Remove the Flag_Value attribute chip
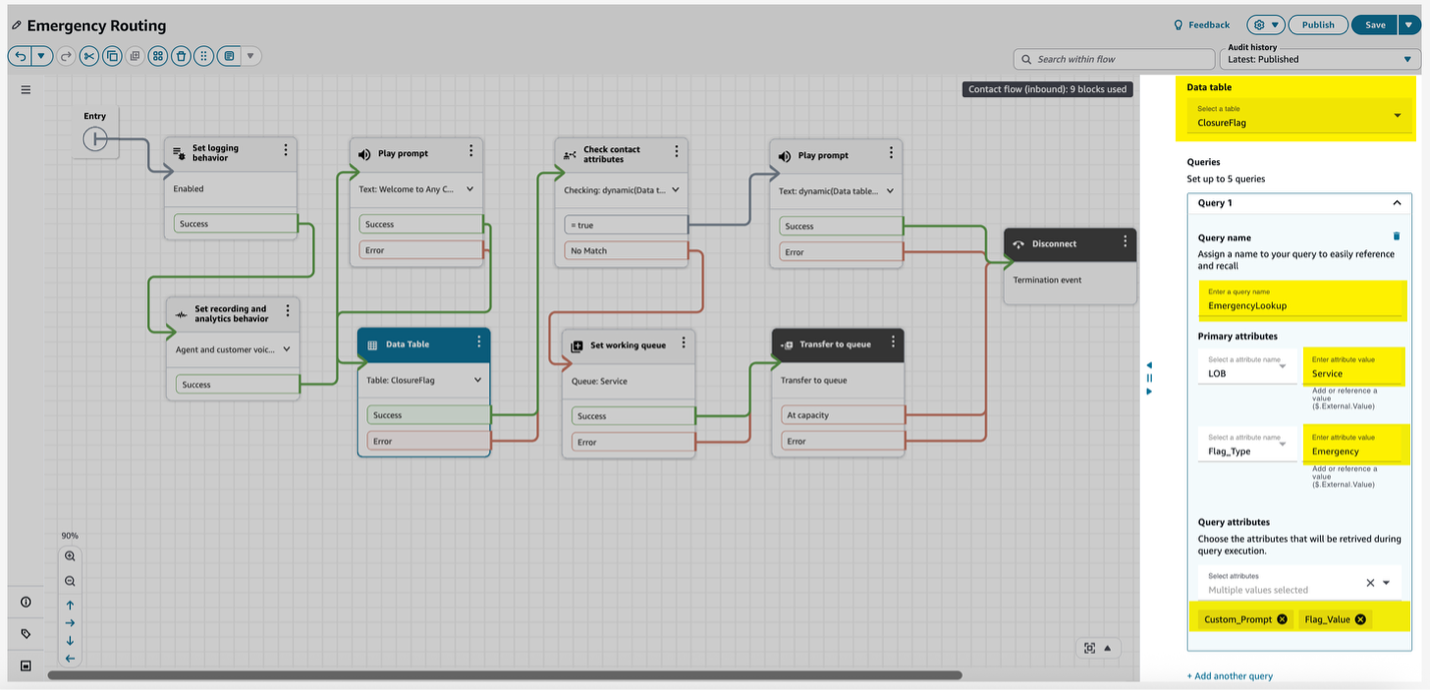 point(1360,620)
